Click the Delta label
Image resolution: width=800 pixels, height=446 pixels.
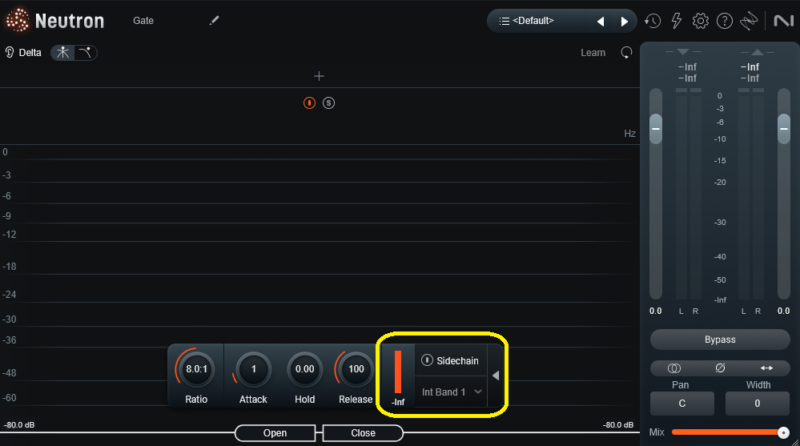click(x=30, y=53)
